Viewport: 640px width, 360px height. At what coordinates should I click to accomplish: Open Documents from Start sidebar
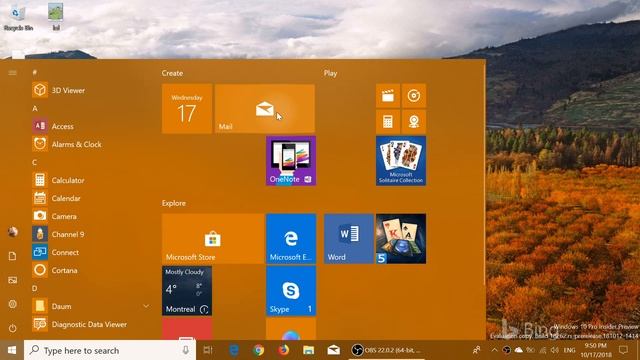coord(13,256)
